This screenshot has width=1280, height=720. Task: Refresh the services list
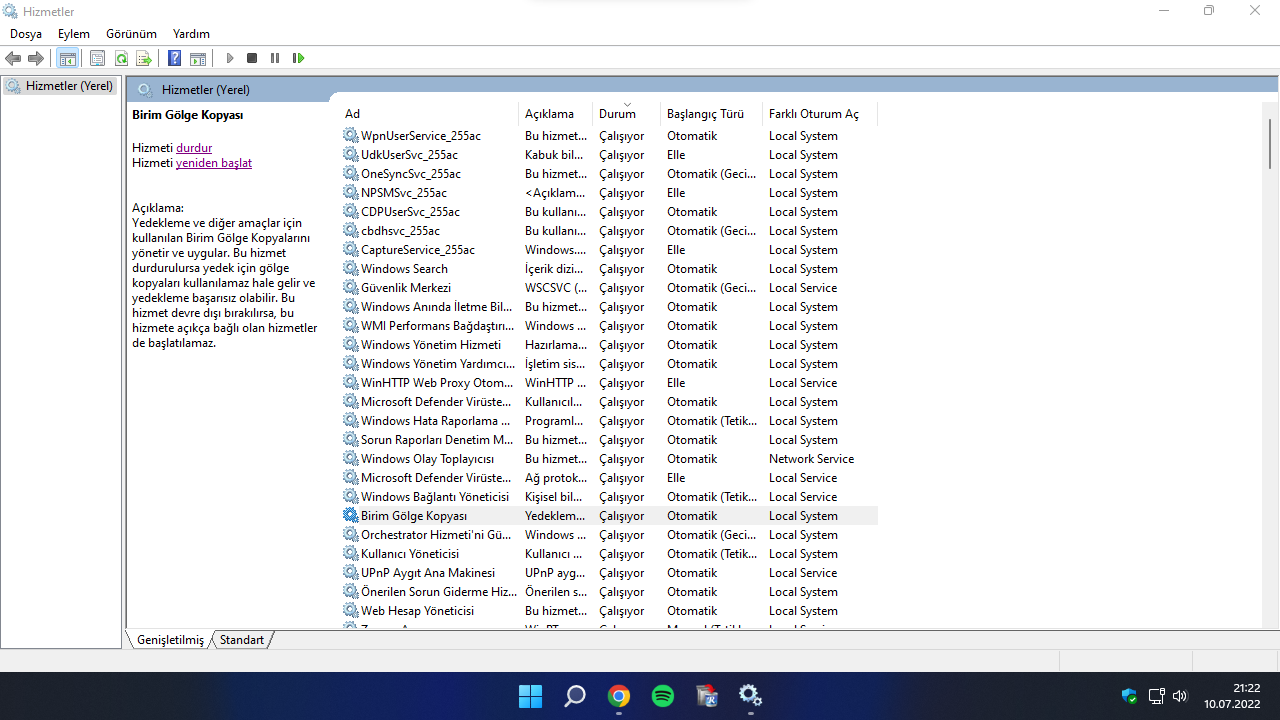121,59
